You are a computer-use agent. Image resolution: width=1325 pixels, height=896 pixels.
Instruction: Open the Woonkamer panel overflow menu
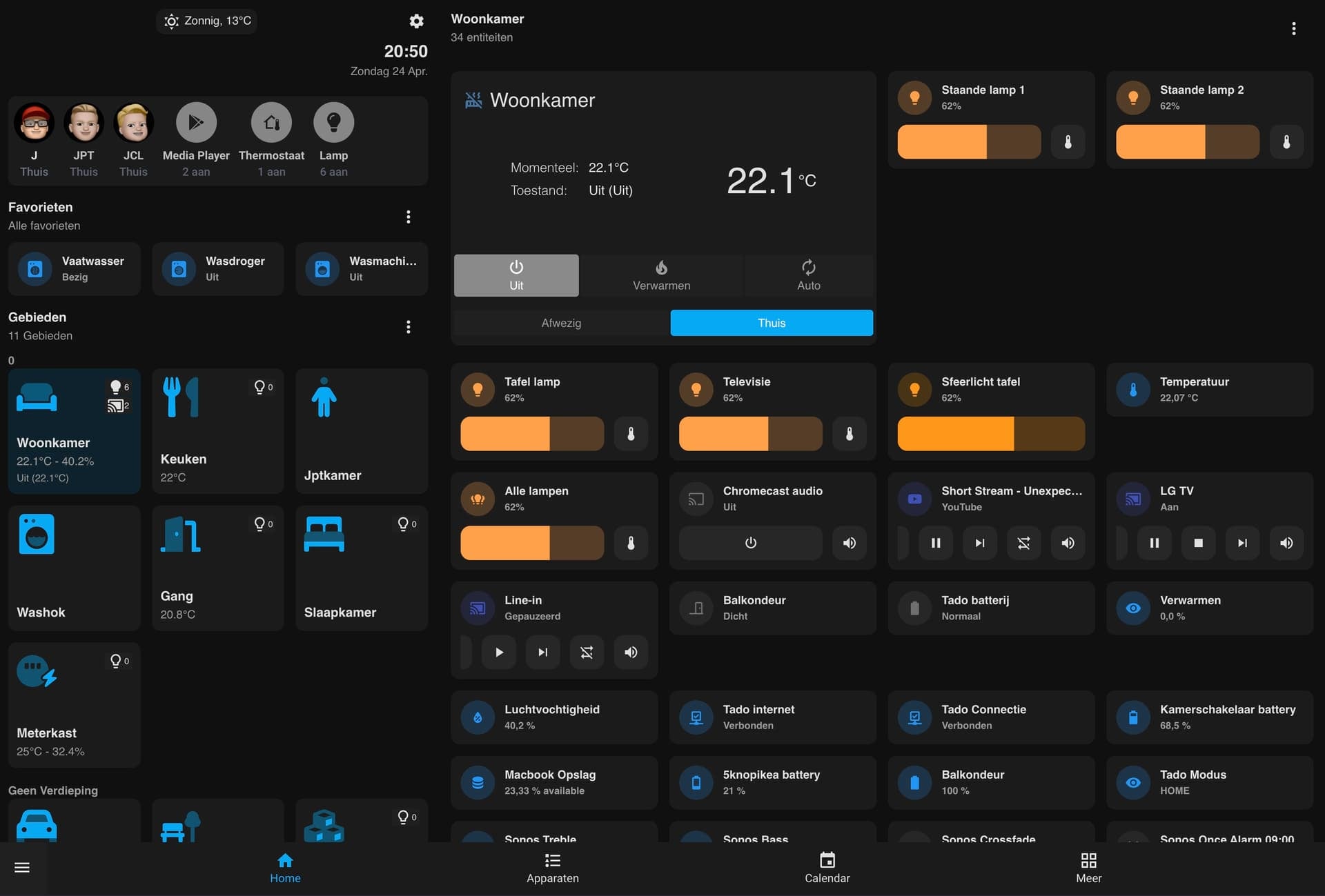point(1293,28)
